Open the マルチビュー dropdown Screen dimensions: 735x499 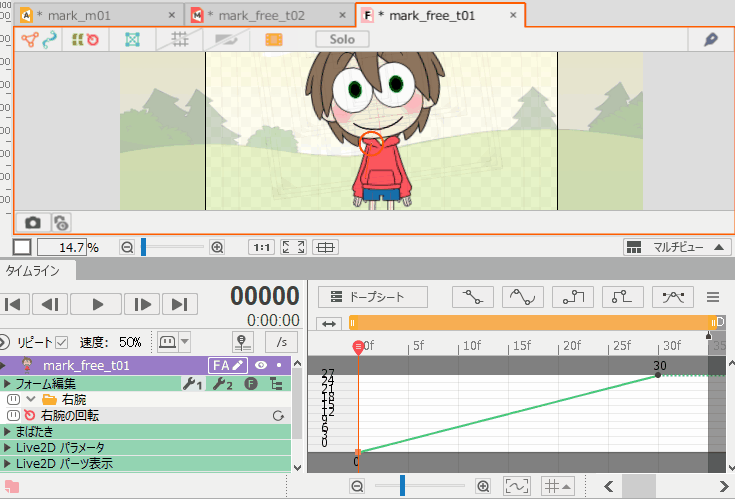[x=676, y=247]
